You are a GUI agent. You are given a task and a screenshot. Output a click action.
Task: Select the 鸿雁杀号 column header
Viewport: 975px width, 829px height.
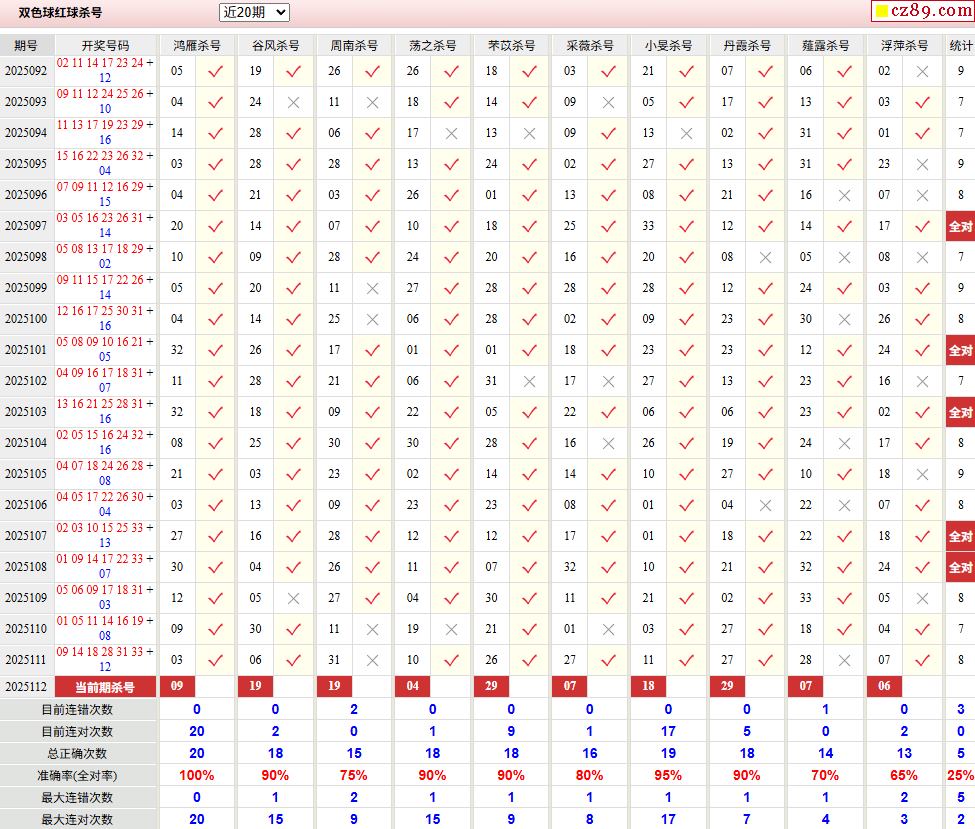click(x=197, y=46)
